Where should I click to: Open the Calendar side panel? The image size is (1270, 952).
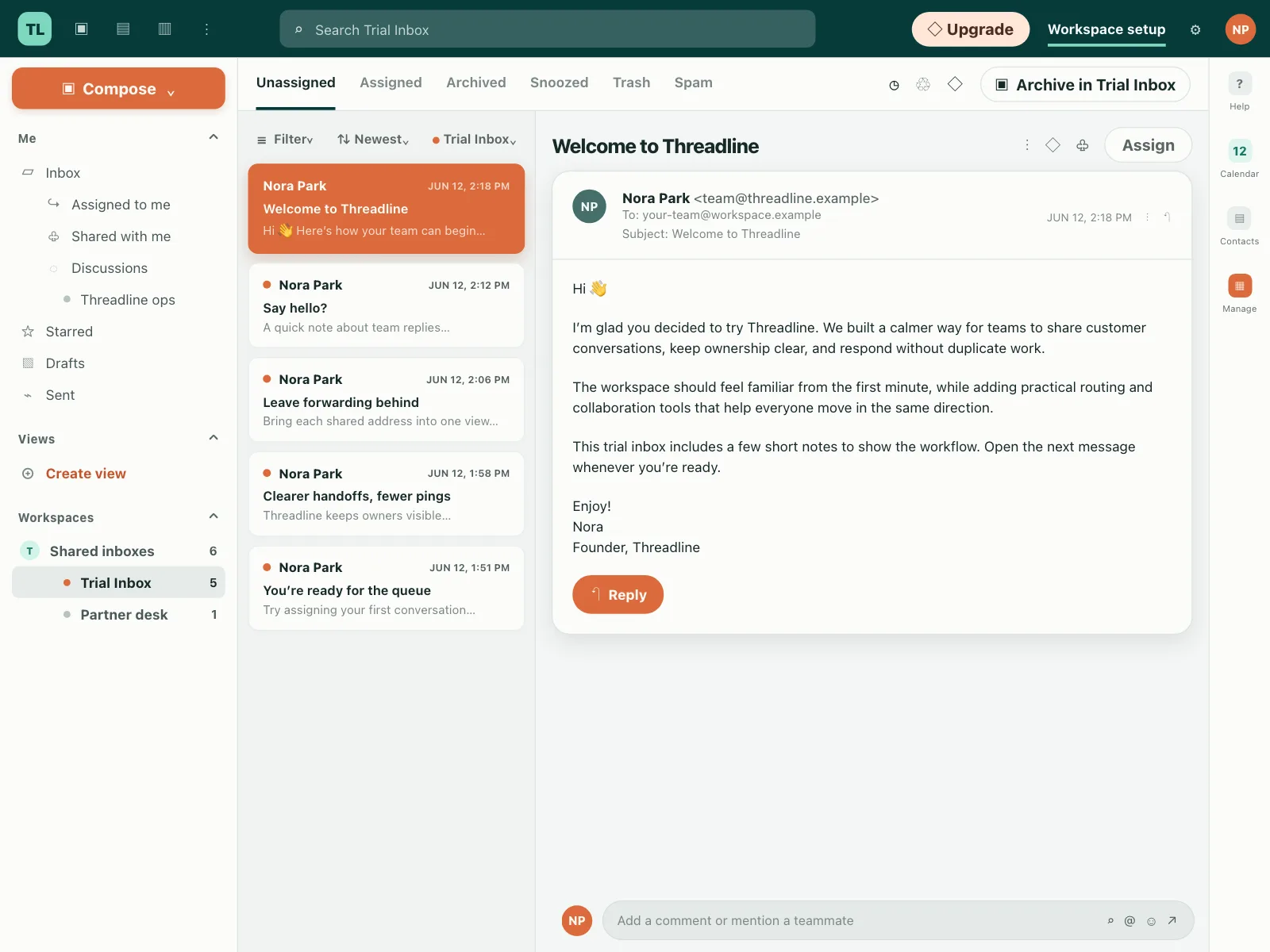point(1240,159)
